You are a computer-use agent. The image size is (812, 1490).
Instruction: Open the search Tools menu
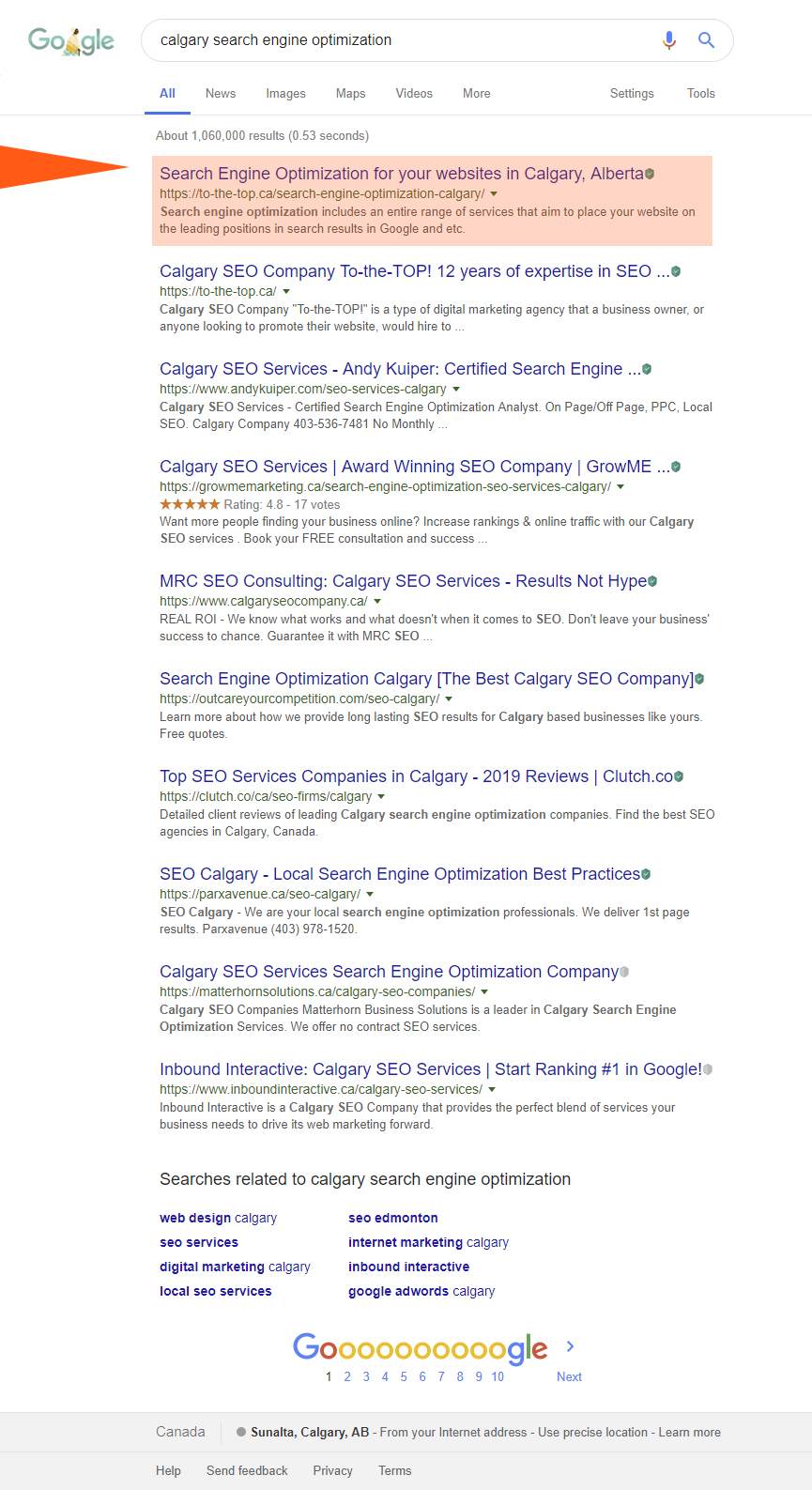pos(701,94)
